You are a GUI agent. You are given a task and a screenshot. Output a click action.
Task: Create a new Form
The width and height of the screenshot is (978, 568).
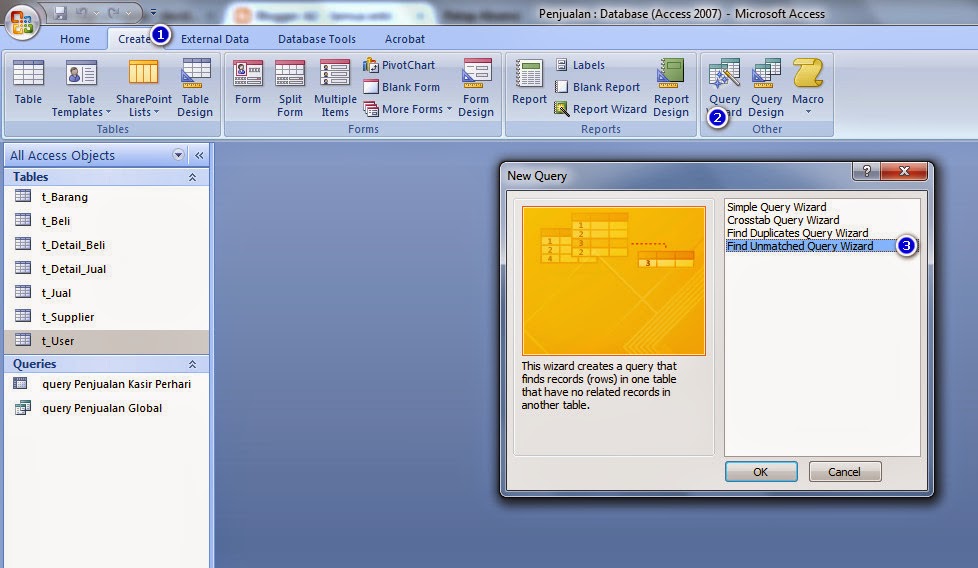tap(248, 82)
